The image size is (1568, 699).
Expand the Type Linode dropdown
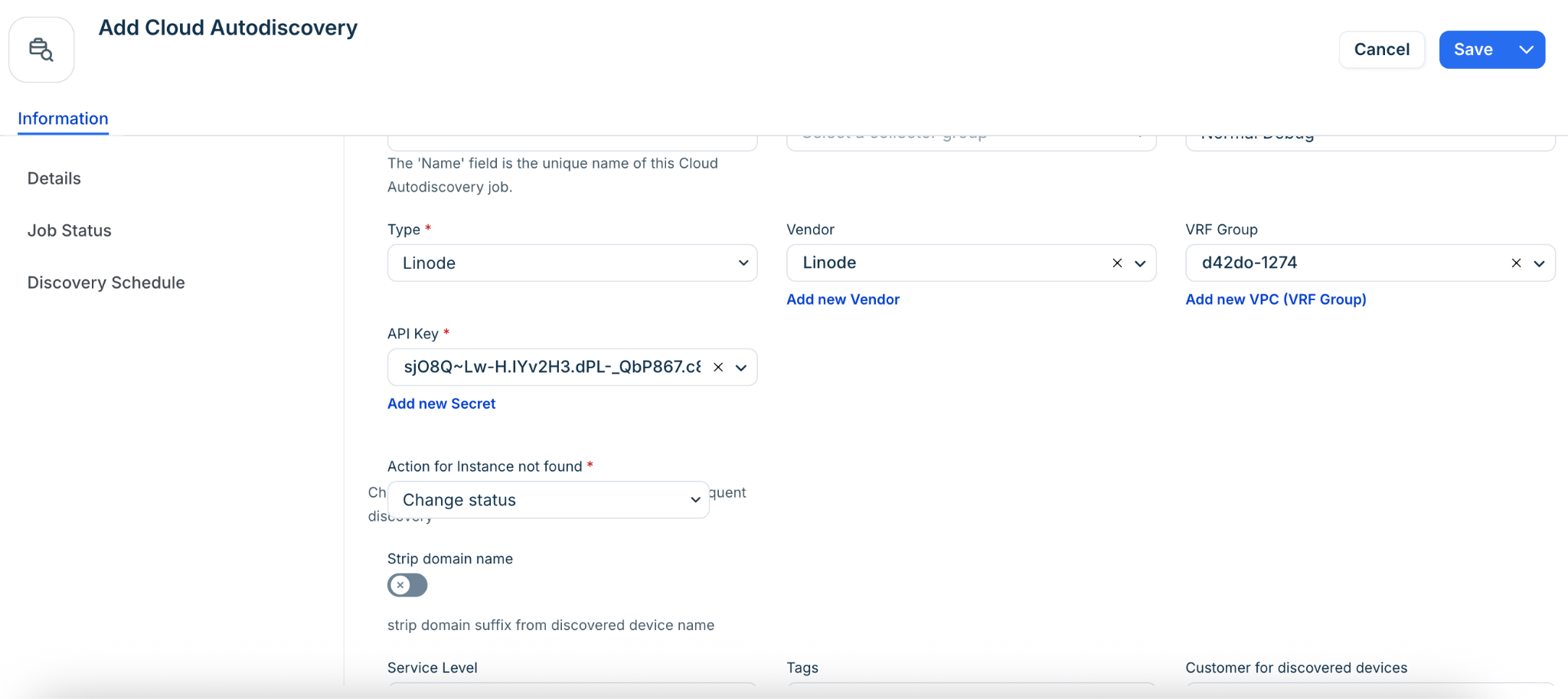coord(572,263)
